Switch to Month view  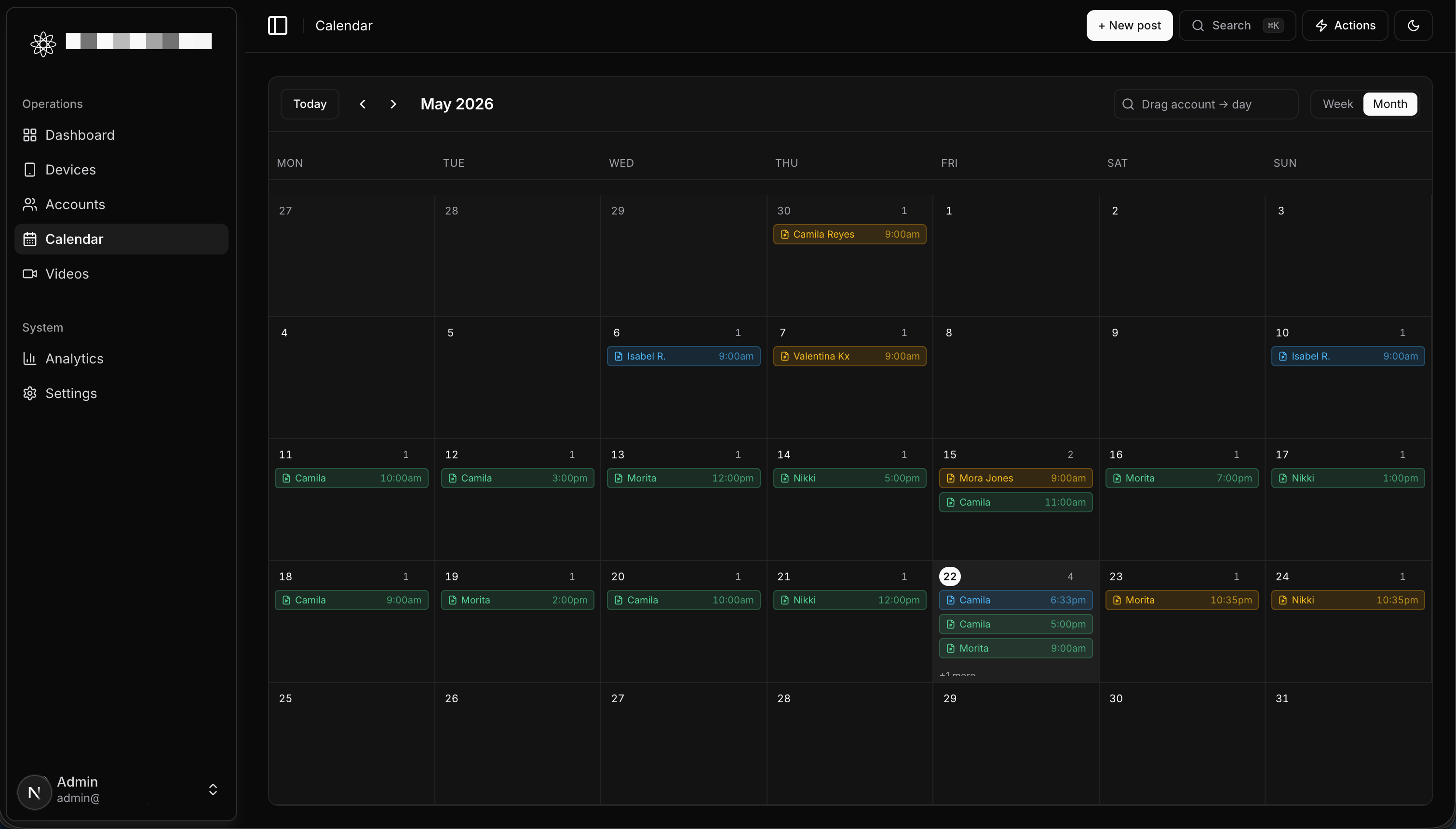[1390, 104]
